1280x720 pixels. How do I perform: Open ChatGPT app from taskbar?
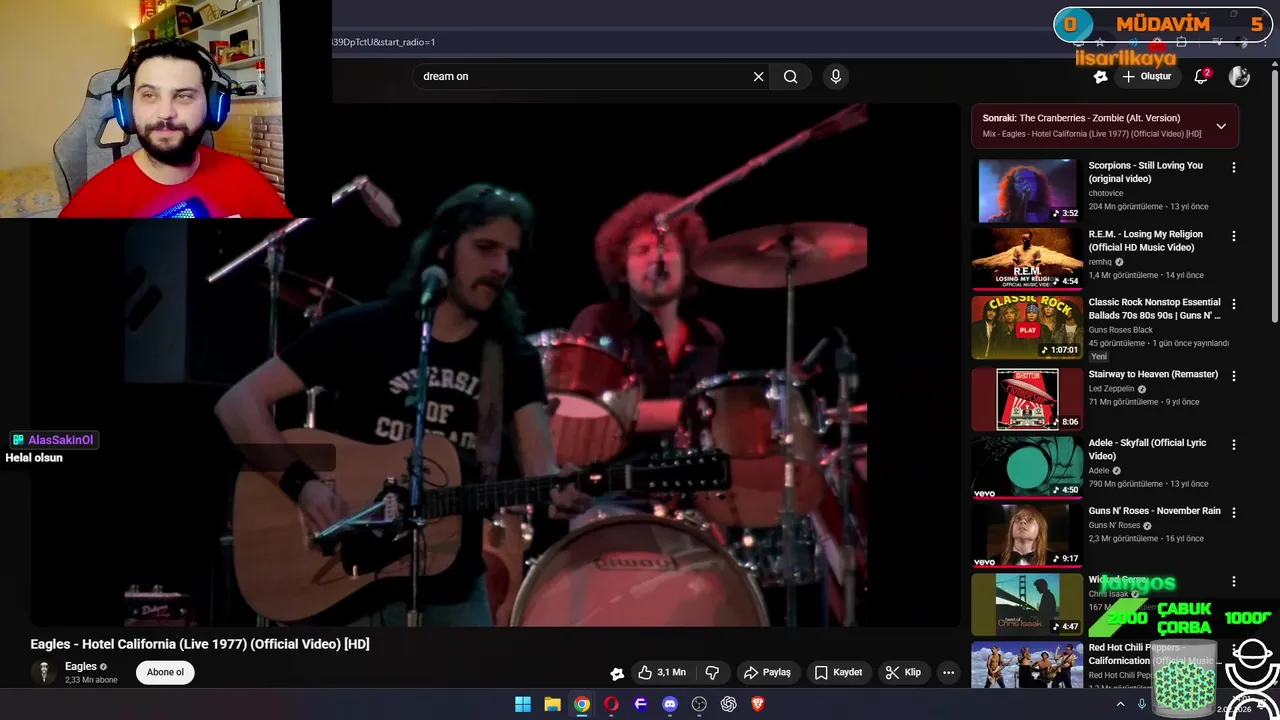pos(729,704)
